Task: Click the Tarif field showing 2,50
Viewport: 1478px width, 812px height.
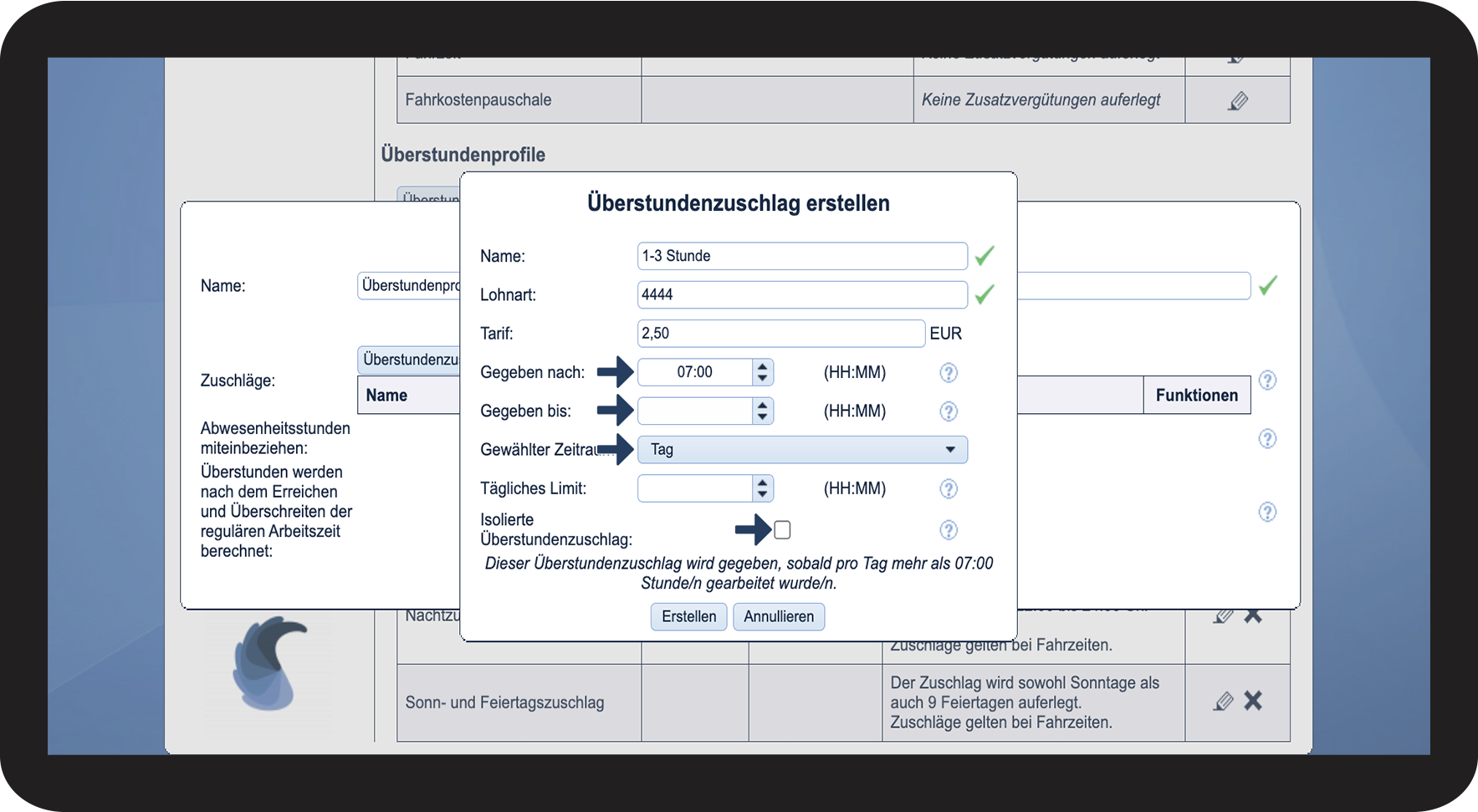Action: (781, 334)
